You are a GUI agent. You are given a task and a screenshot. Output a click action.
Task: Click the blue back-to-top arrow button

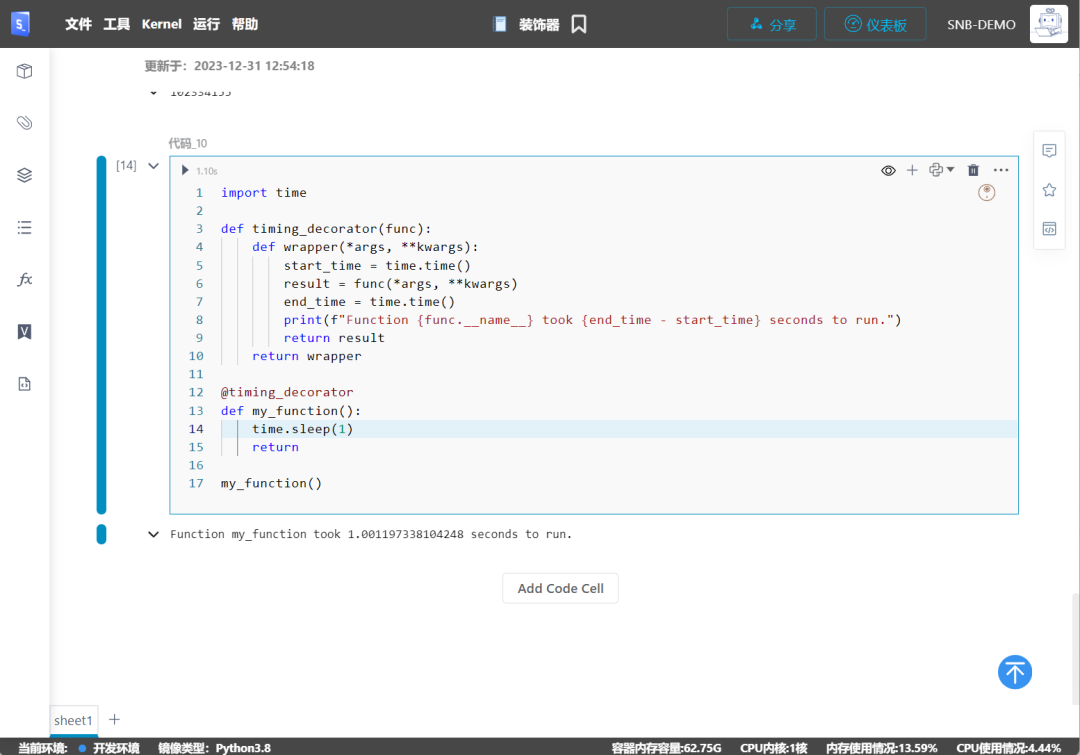coord(1015,672)
